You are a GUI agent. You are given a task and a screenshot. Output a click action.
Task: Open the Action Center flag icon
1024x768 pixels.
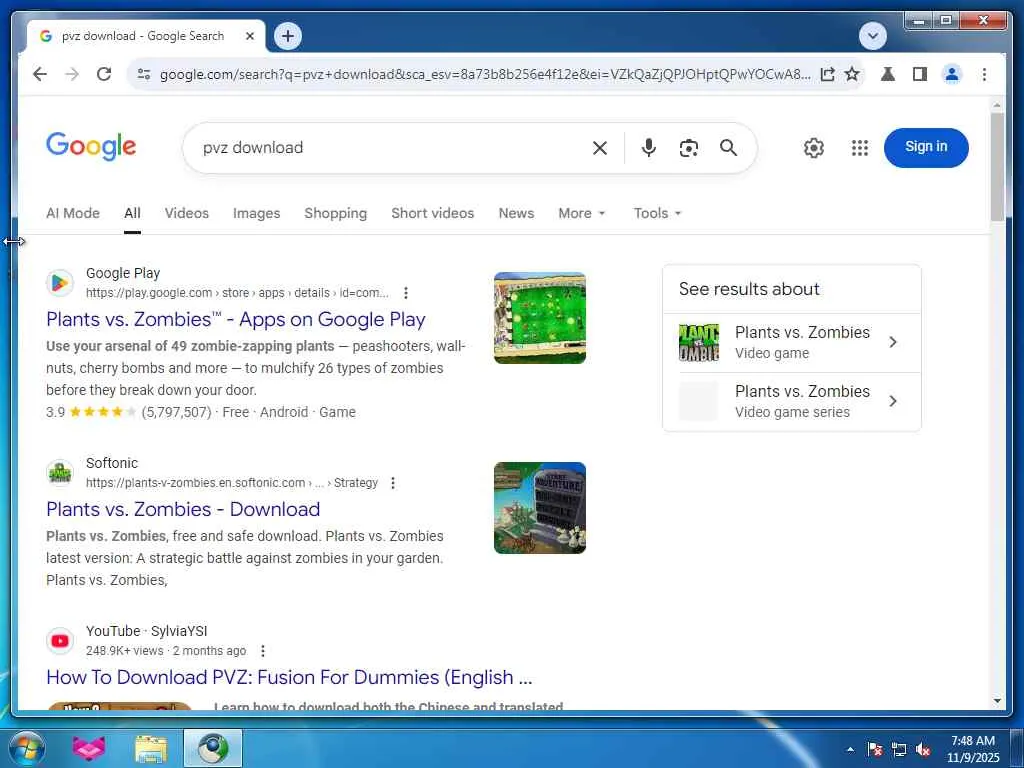875,749
